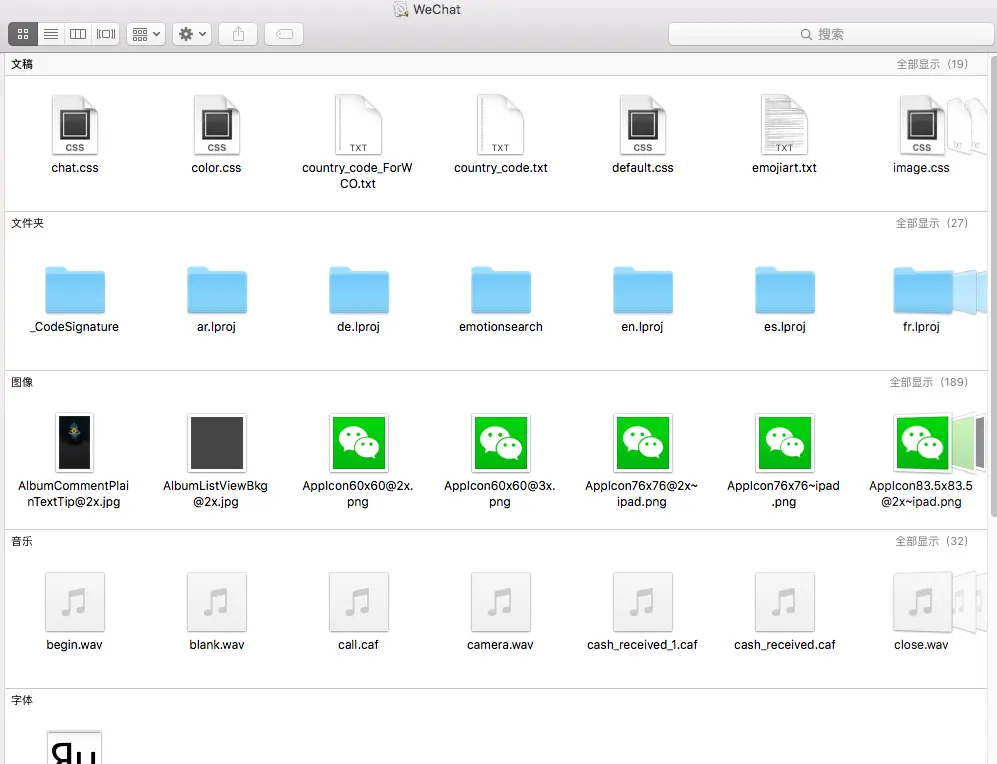Select the cash_received.caf audio file
997x764 pixels.
[x=785, y=602]
